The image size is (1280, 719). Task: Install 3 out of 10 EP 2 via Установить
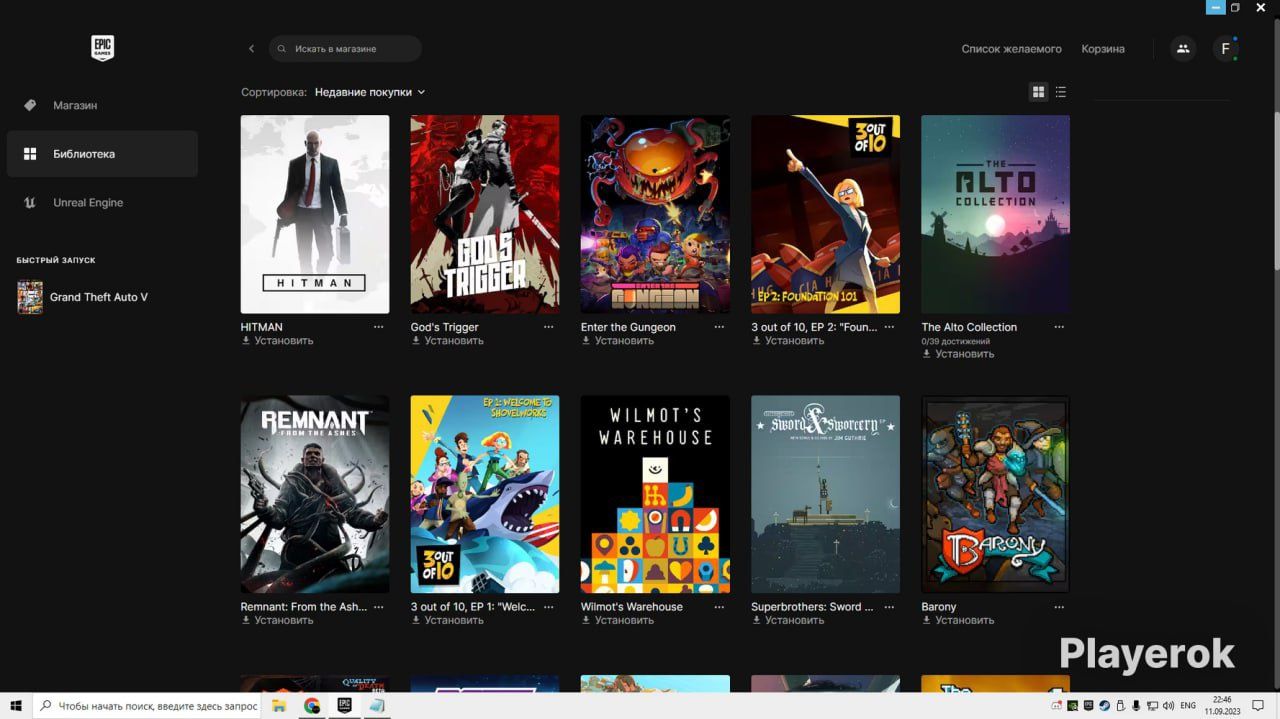tap(788, 341)
